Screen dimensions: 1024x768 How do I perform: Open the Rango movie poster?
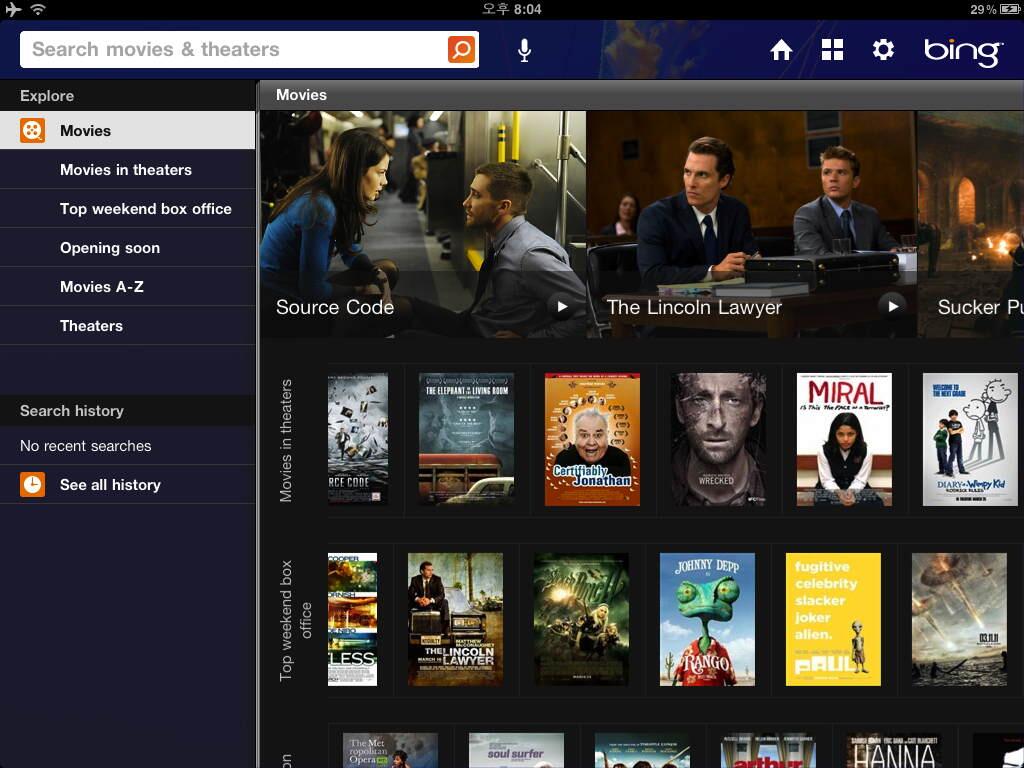(x=708, y=619)
